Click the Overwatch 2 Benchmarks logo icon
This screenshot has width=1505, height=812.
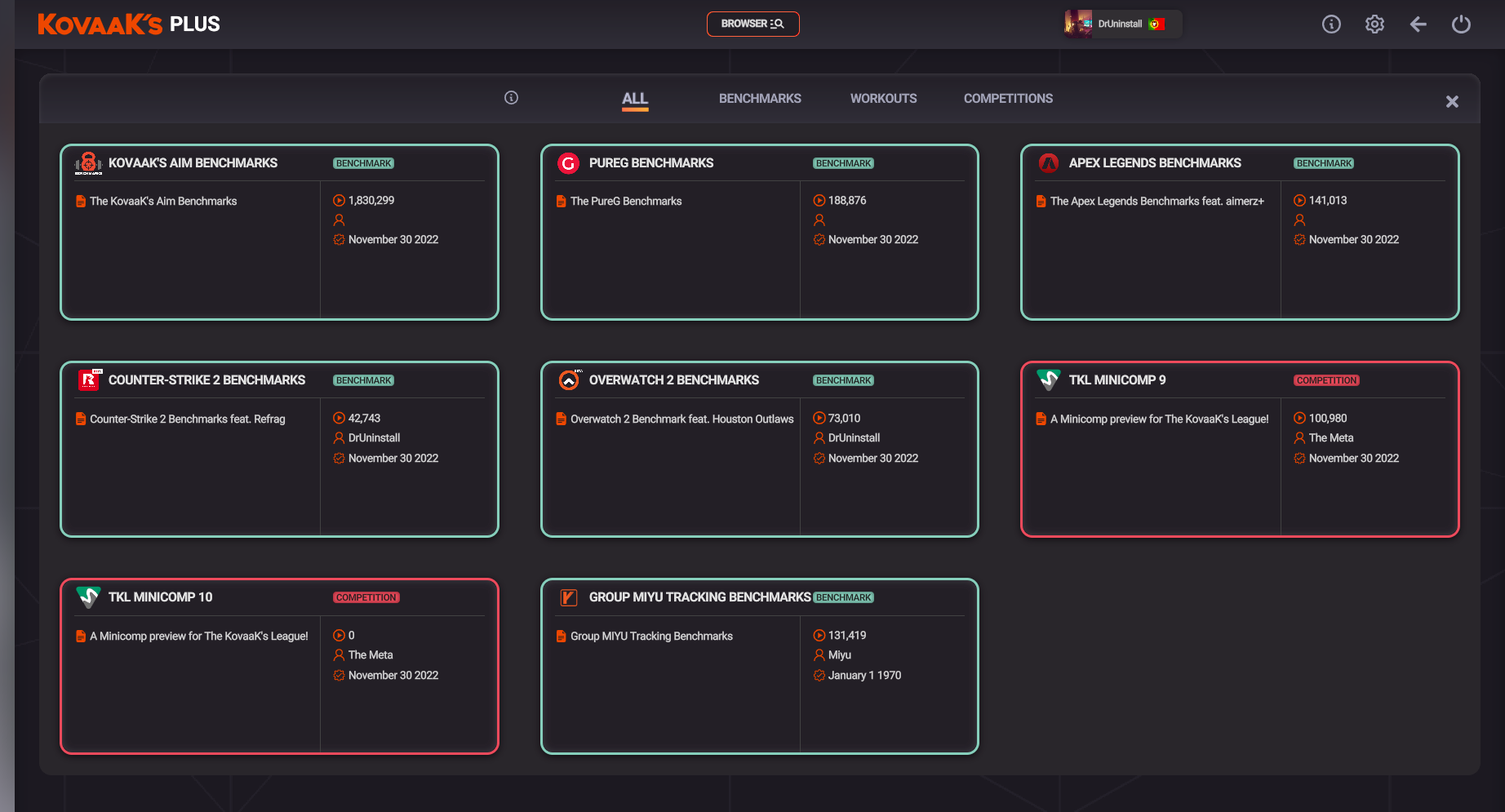[569, 380]
